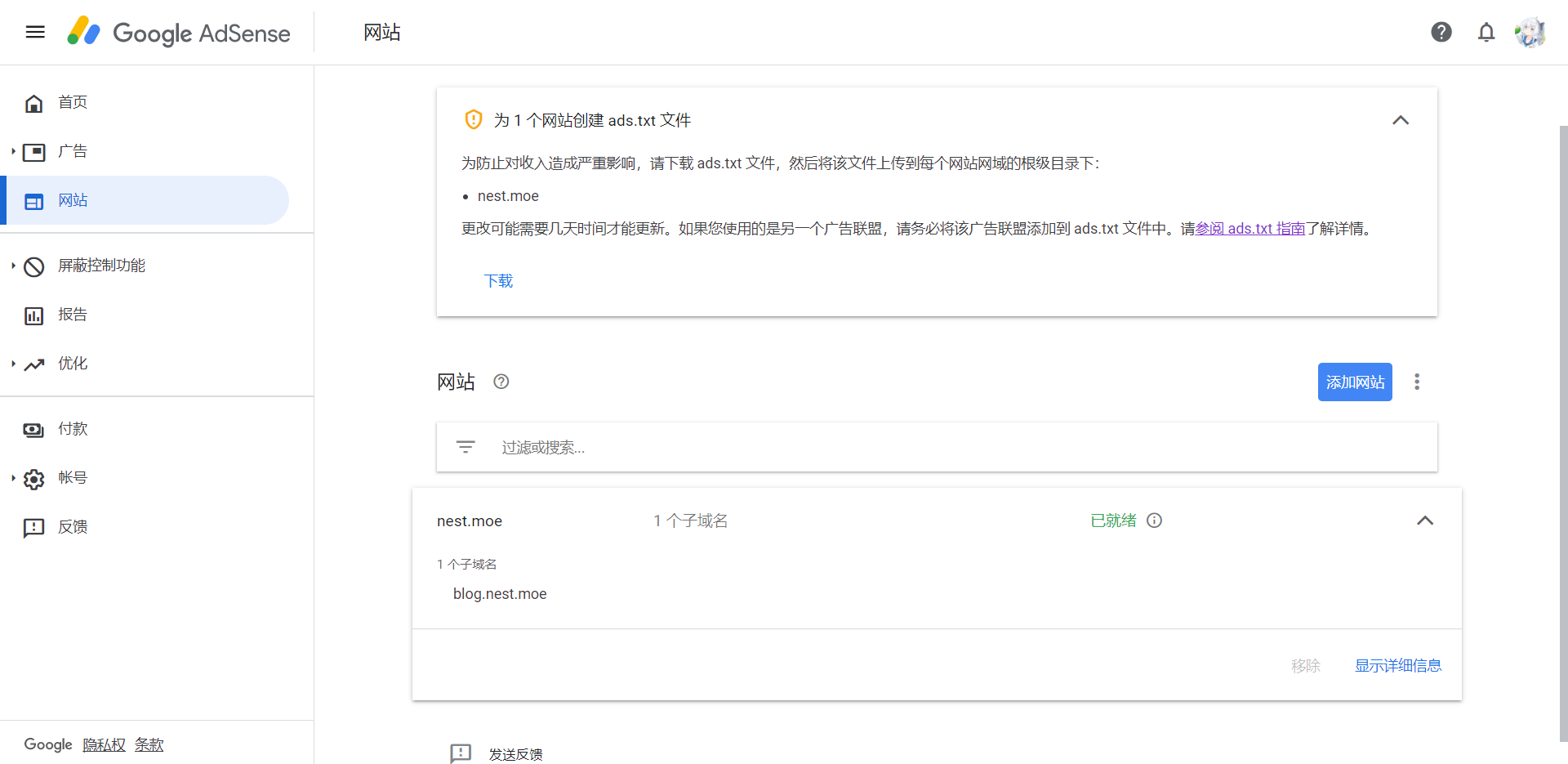Collapse the nest.moe site details
Viewport: 1568px width, 764px height.
1426,521
